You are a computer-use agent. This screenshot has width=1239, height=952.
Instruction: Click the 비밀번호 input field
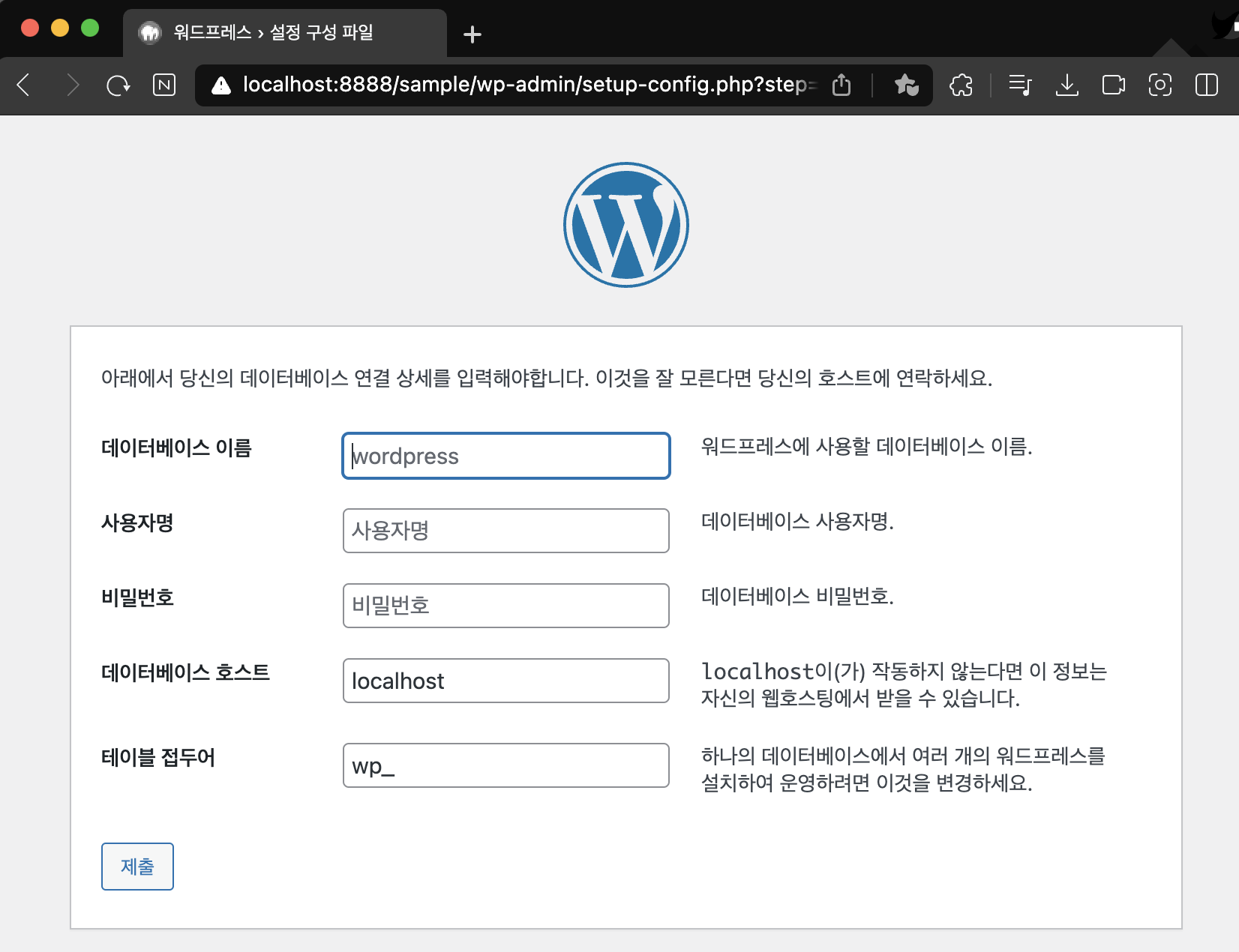pos(506,606)
